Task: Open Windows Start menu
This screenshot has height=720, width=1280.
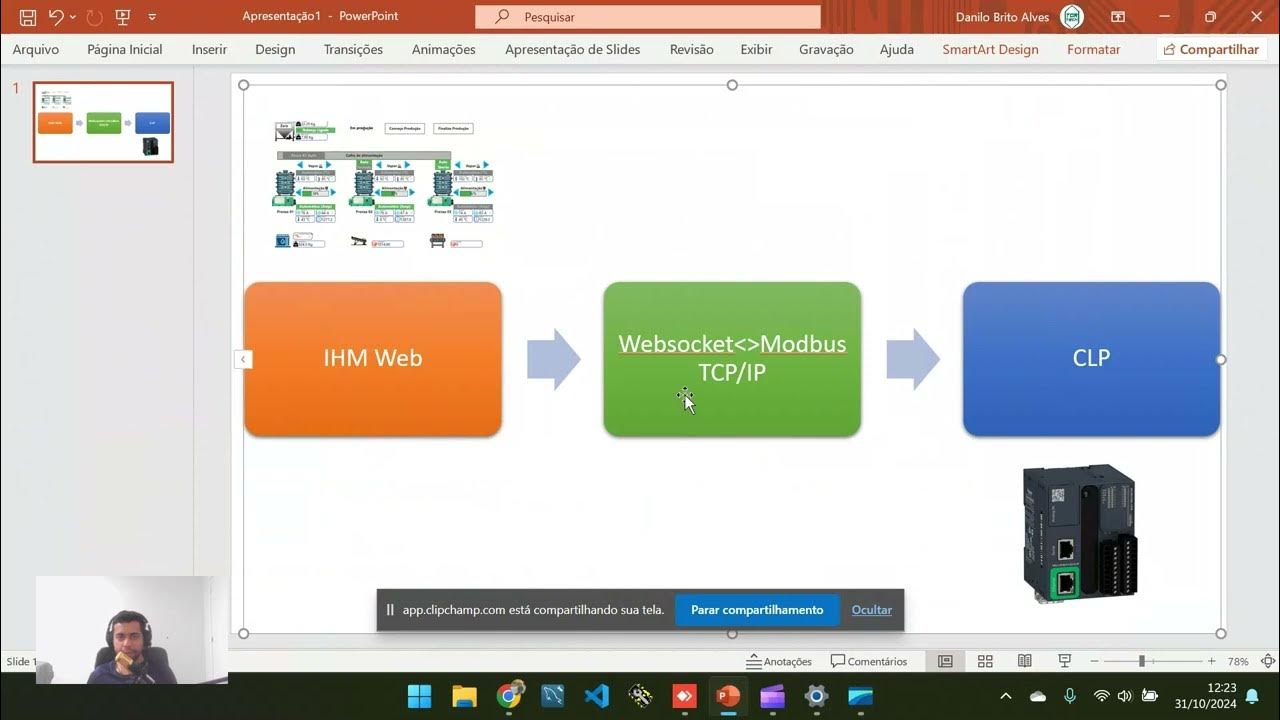Action: click(x=419, y=696)
